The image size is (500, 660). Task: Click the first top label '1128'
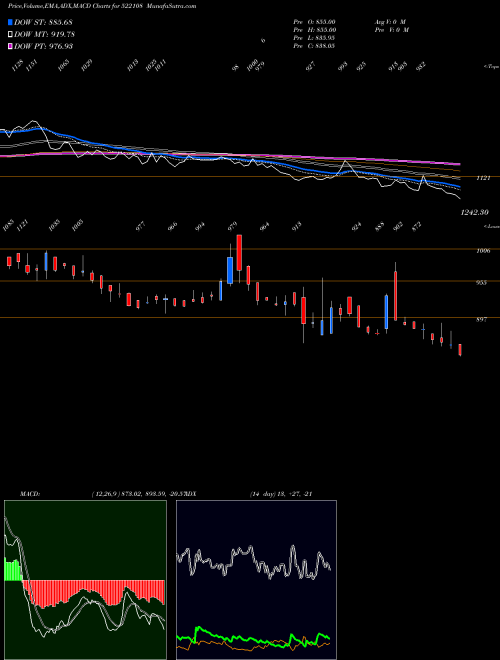(17, 65)
